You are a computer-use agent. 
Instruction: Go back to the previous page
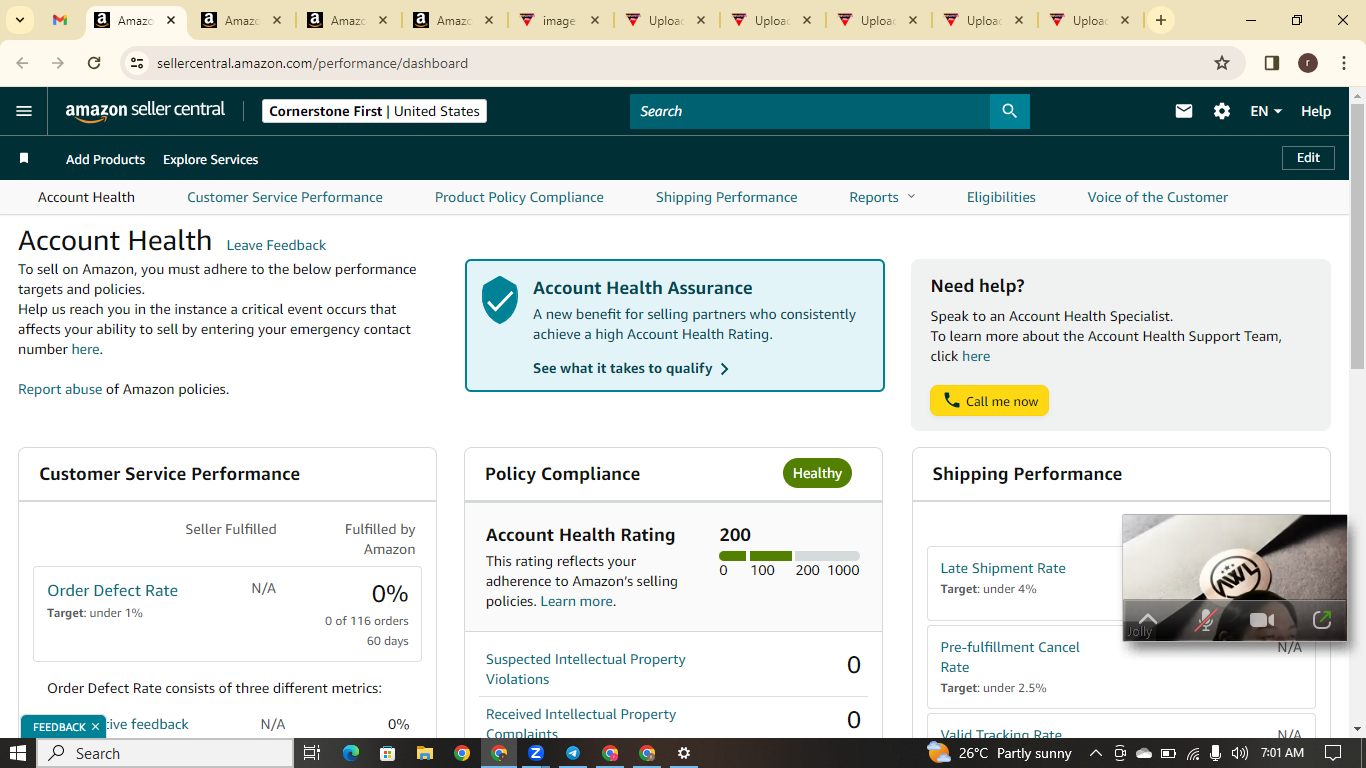[22, 63]
